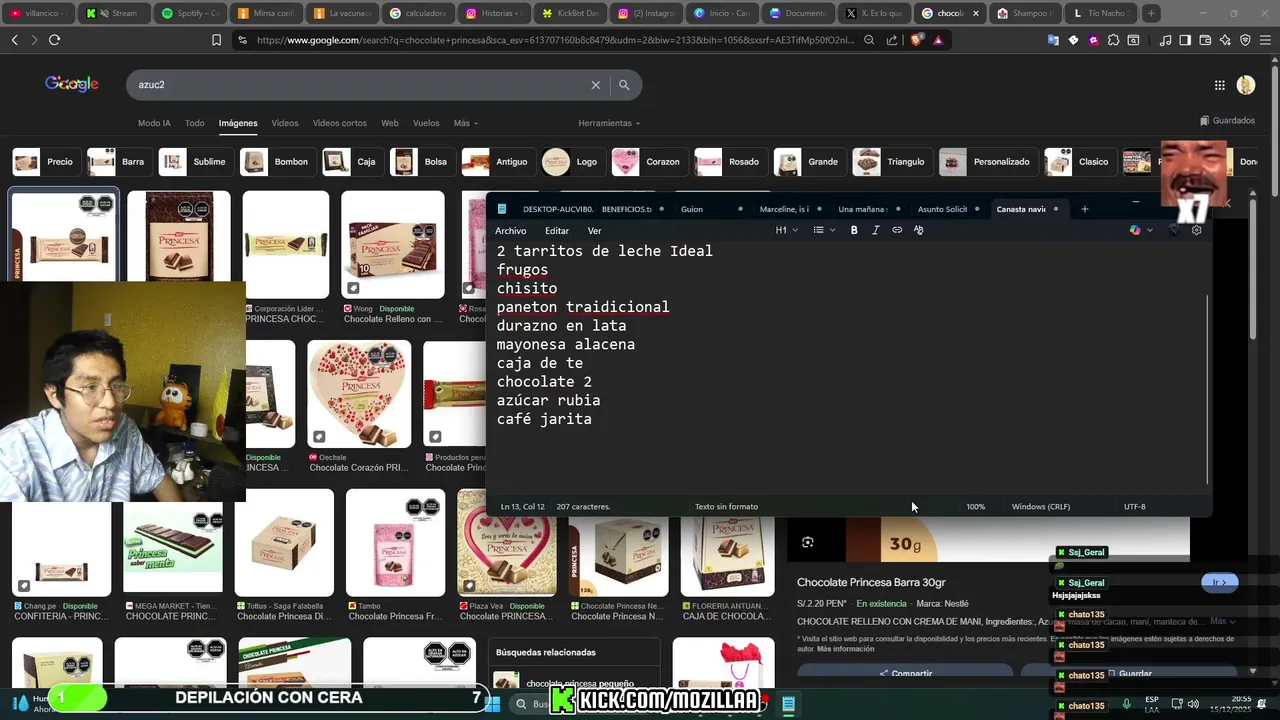This screenshot has width=1280, height=720.
Task: Search image with Lens icon on product
Action: 808,542
